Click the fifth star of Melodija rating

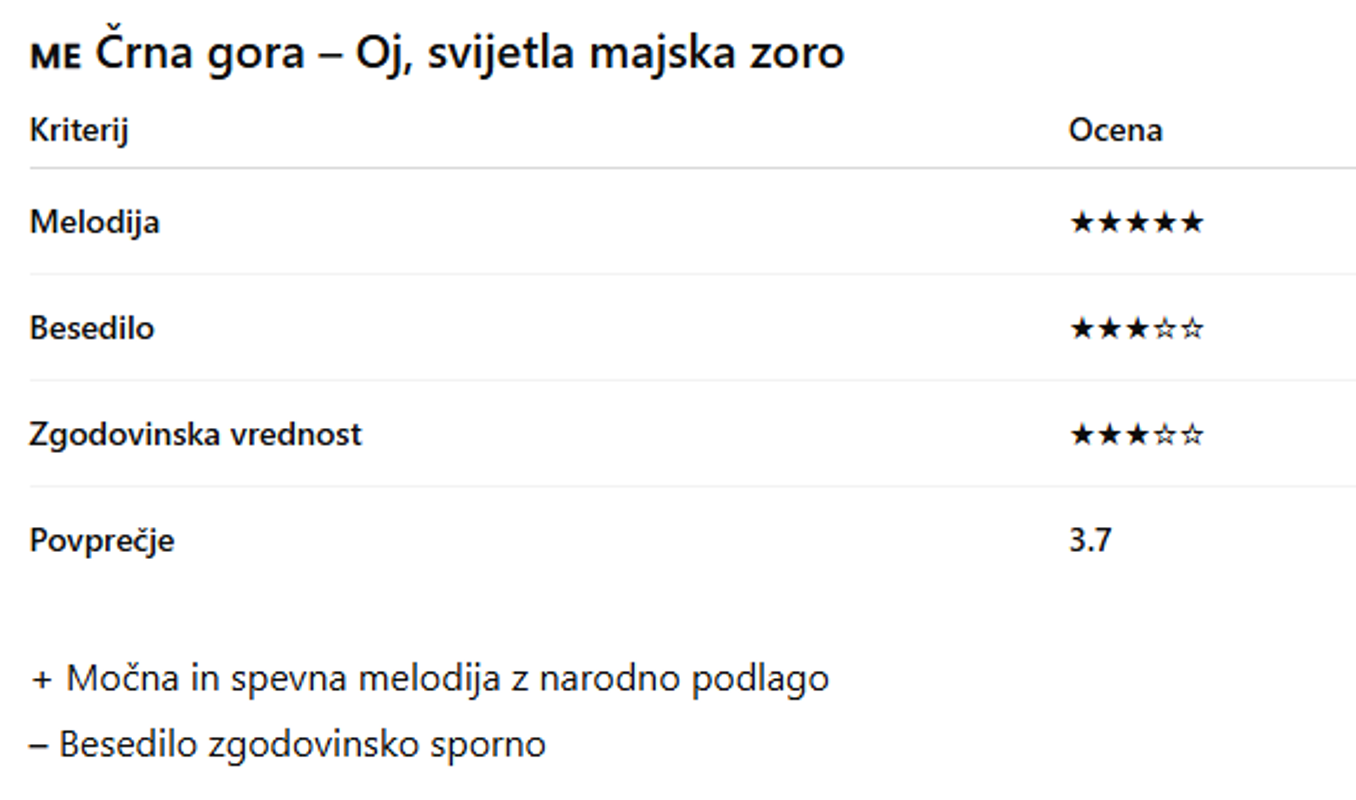click(1192, 222)
